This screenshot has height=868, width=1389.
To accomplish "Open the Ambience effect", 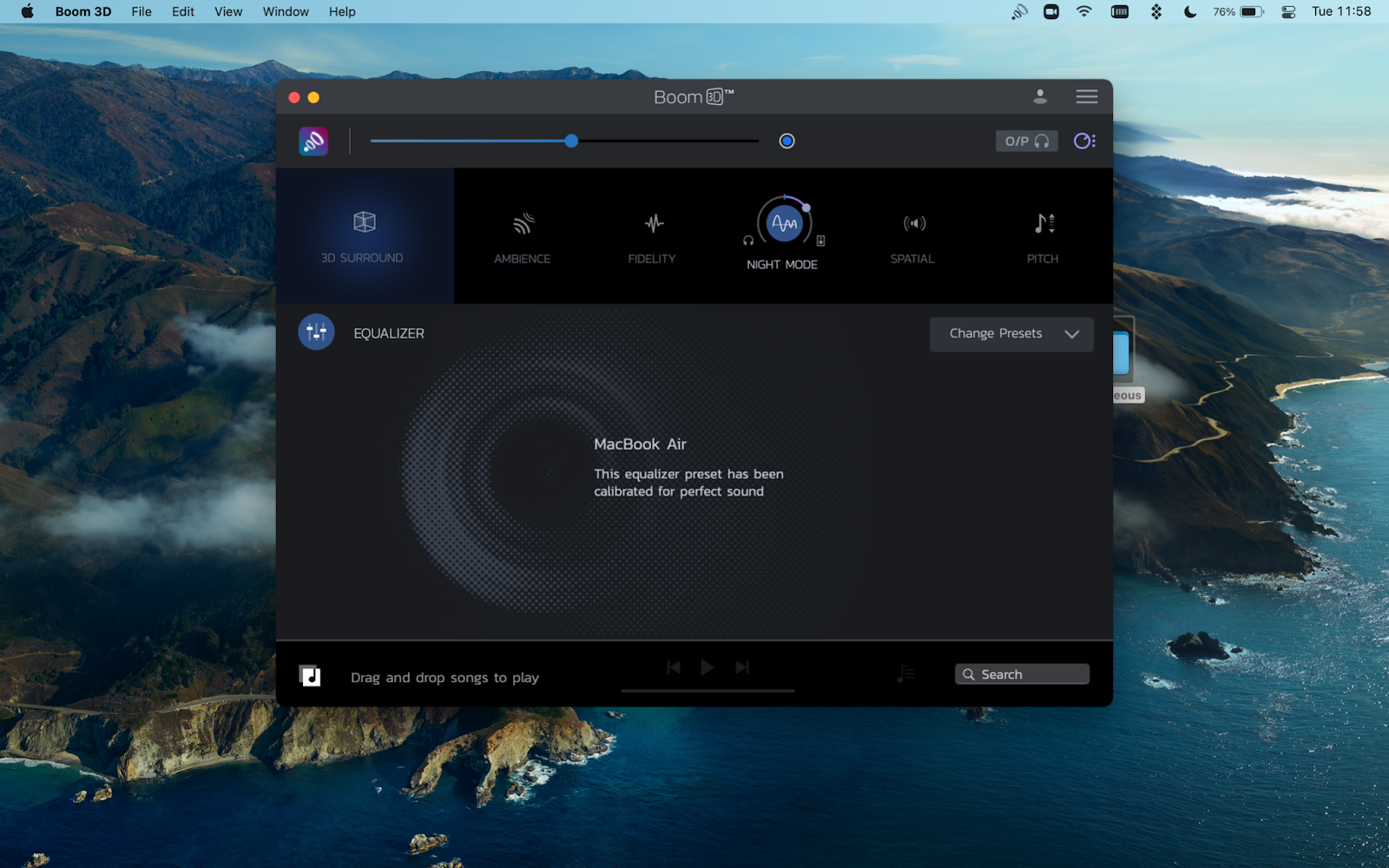I will click(521, 234).
